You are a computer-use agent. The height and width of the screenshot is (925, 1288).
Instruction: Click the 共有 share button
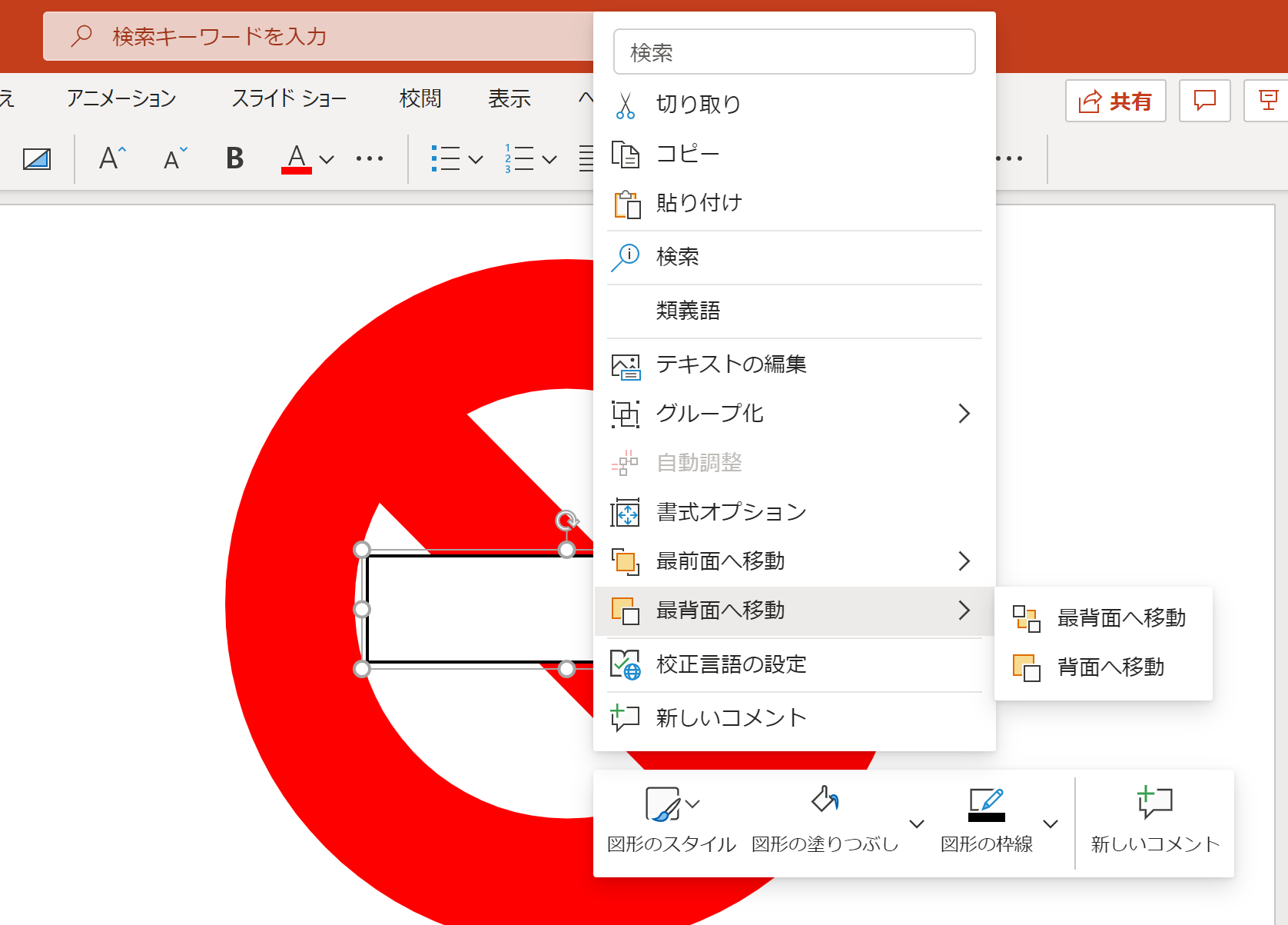(1115, 101)
